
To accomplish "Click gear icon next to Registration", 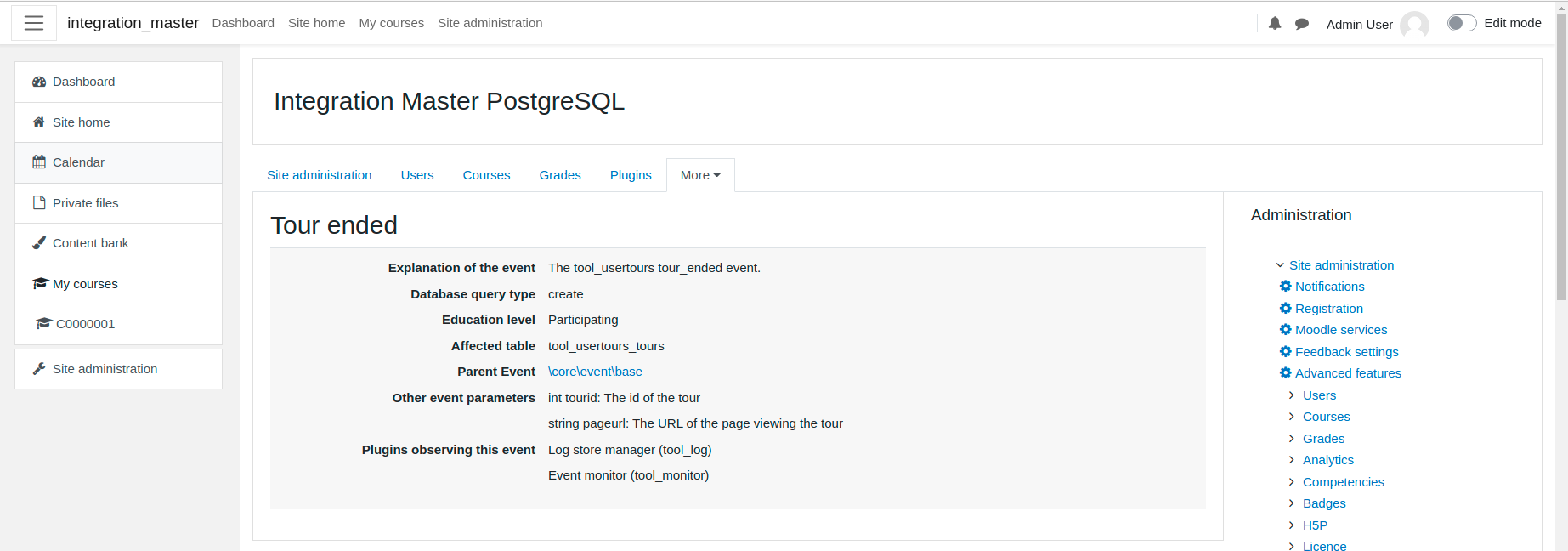I will [1286, 309].
